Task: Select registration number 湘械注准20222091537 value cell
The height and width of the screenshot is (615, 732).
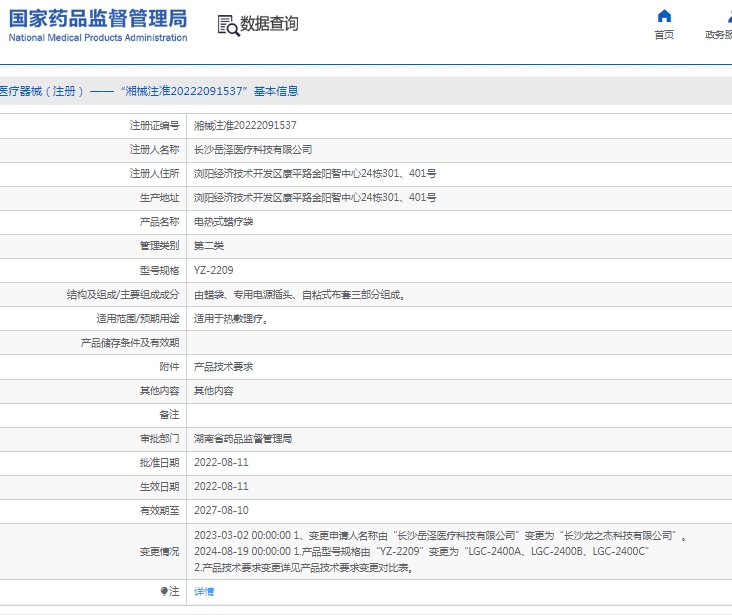Action: [245, 125]
